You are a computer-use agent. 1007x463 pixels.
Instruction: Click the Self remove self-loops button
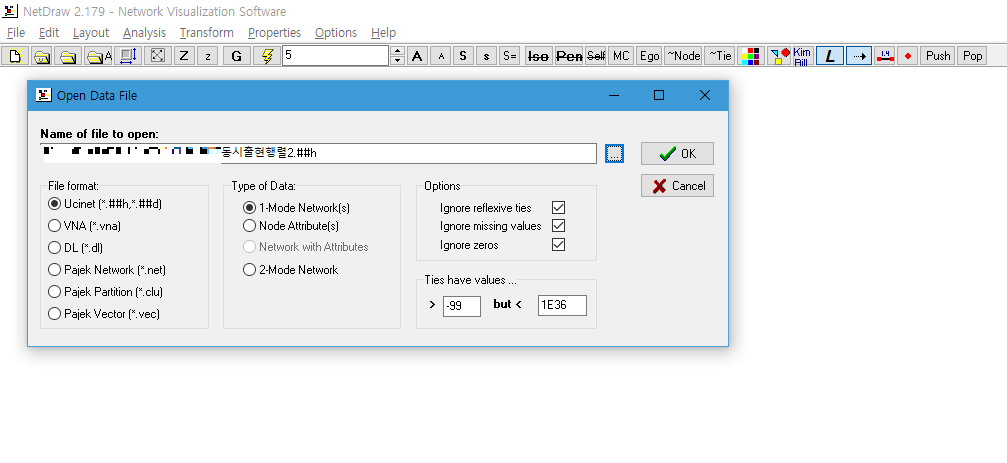pyautogui.click(x=596, y=56)
